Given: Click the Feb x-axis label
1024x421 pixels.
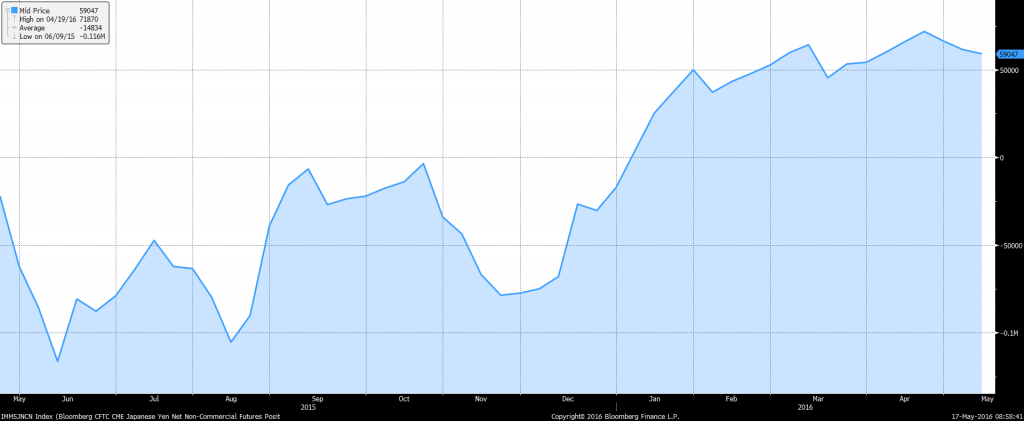Looking at the screenshot, I should click(x=732, y=399).
